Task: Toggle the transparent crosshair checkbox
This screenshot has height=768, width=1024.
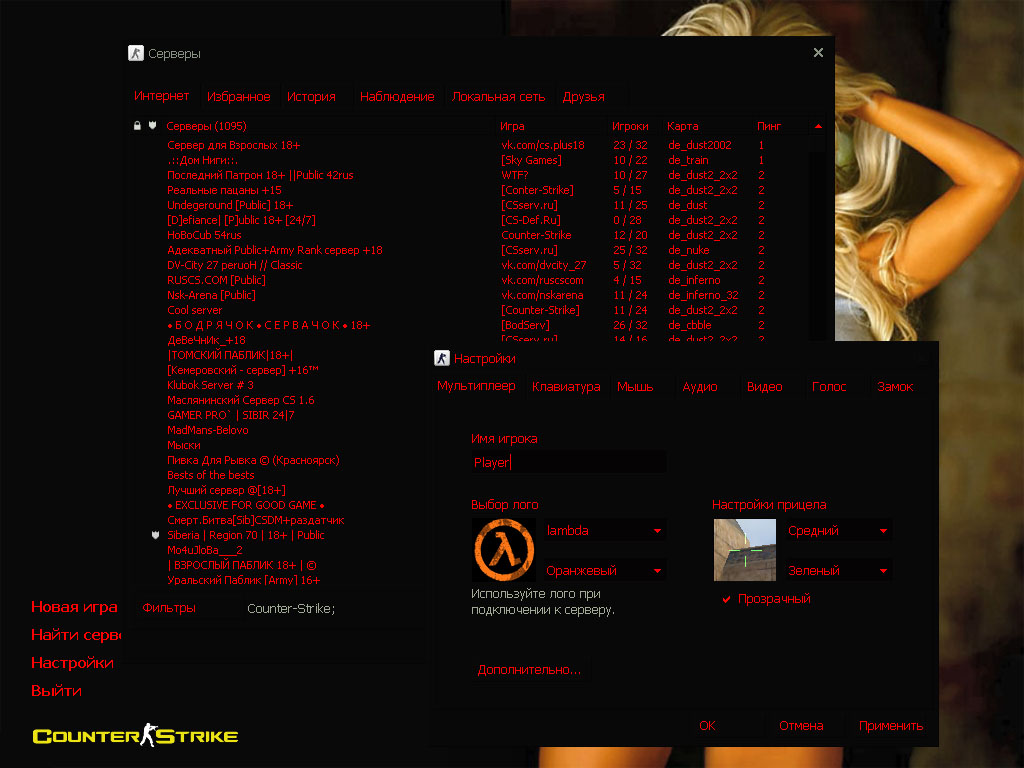Action: pos(726,599)
